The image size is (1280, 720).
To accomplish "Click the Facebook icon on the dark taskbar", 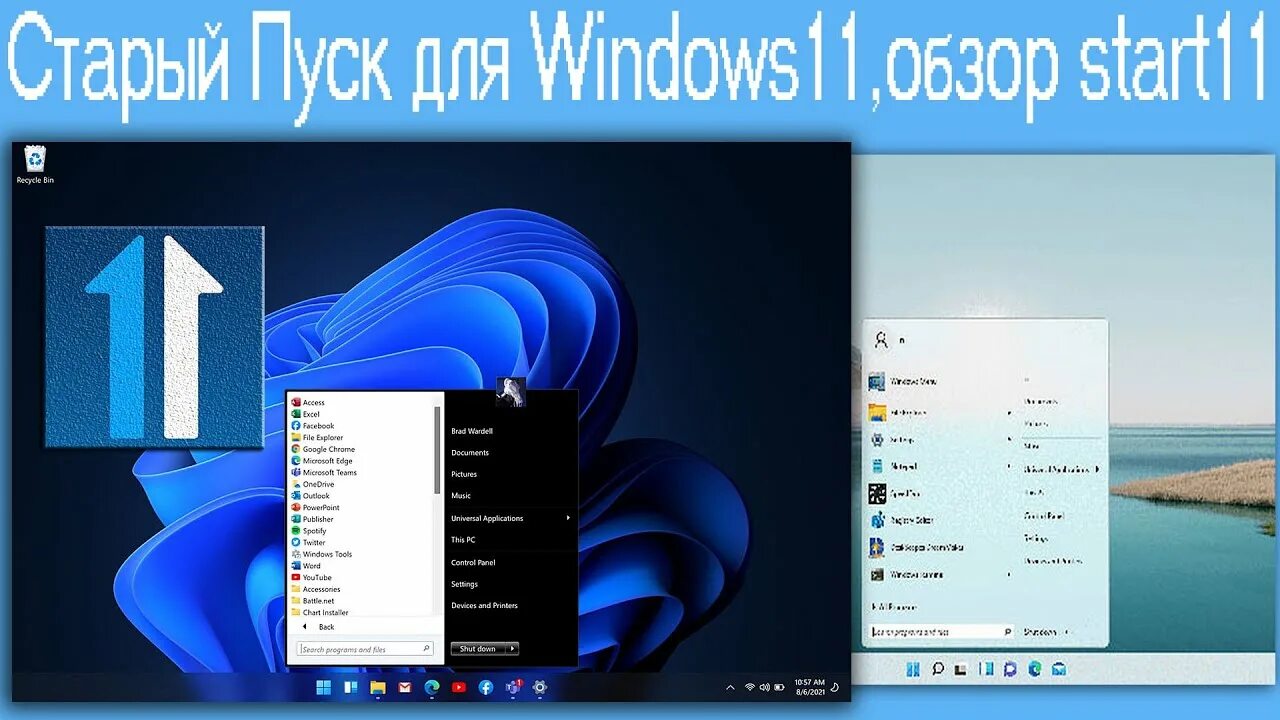I will click(x=486, y=687).
